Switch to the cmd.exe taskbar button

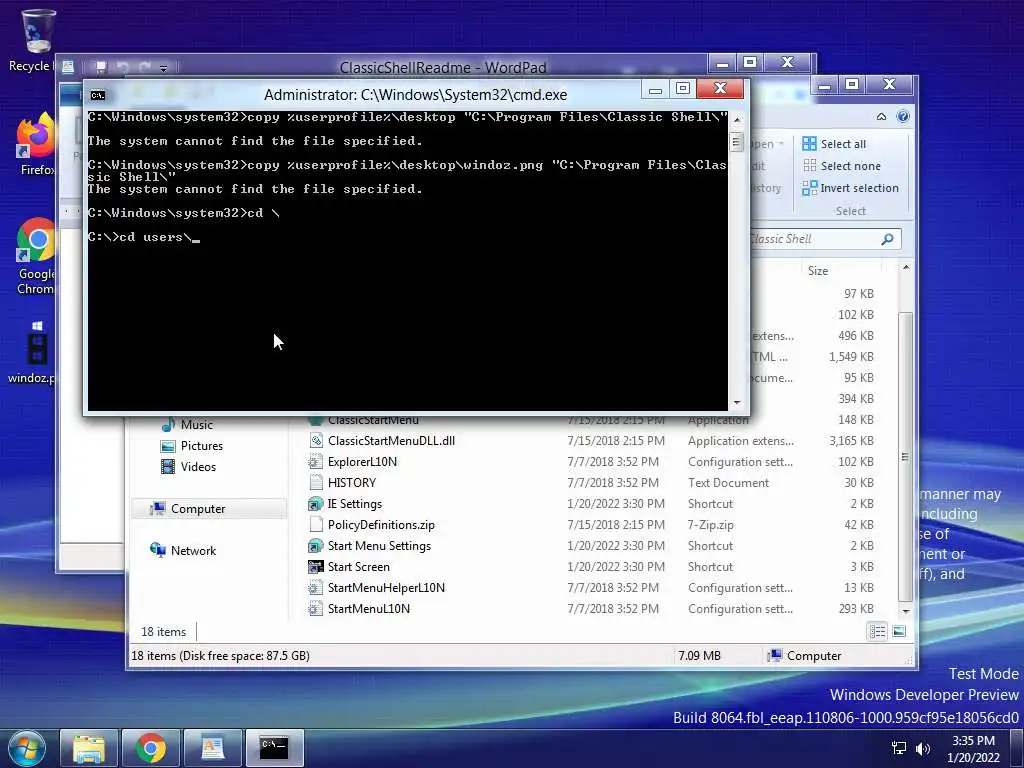click(274, 748)
